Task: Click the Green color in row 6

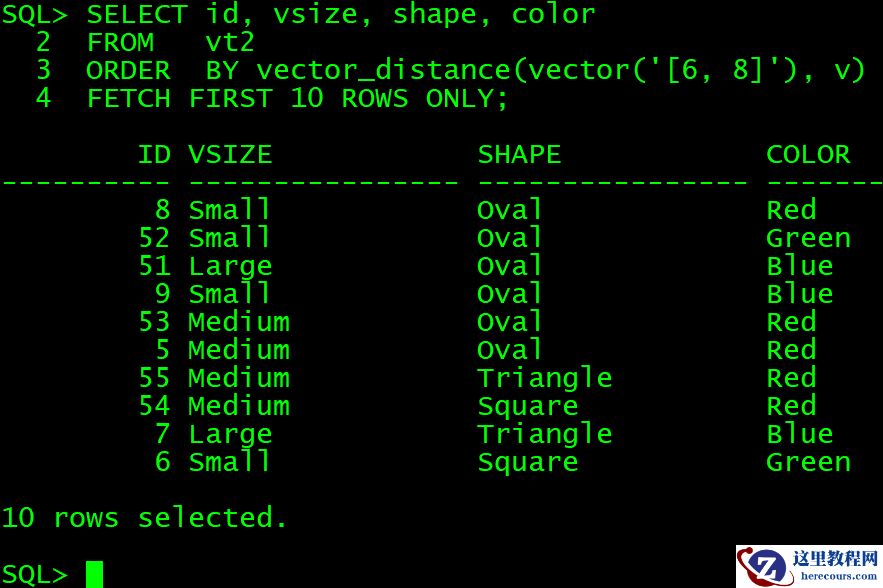Action: pyautogui.click(x=808, y=463)
